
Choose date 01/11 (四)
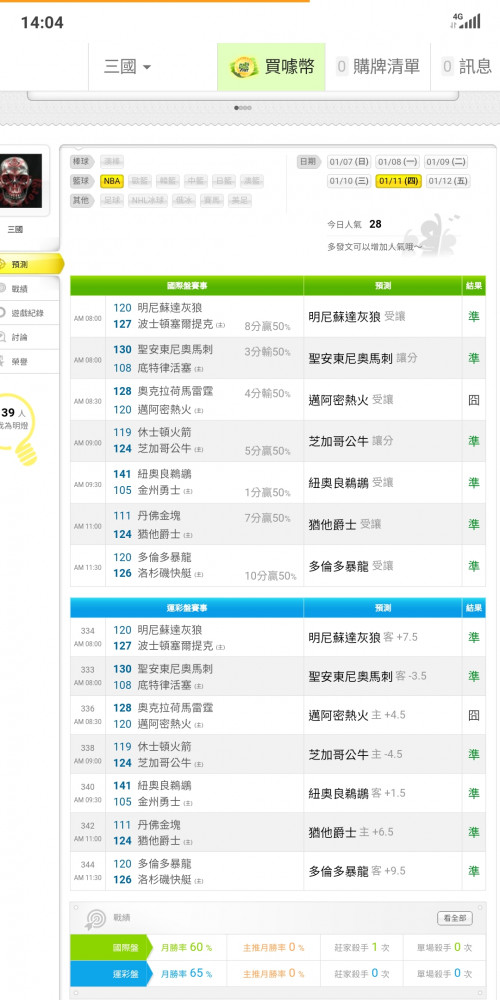(x=399, y=181)
